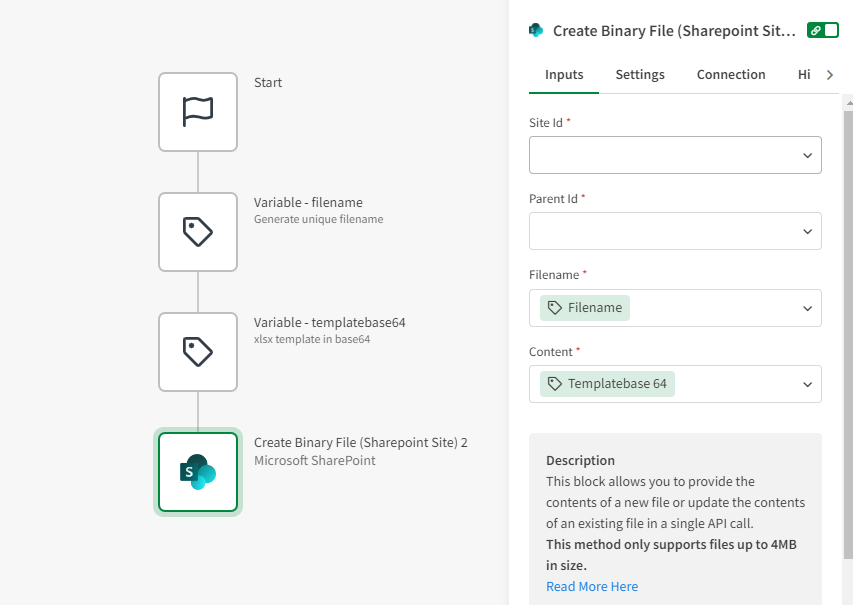Toggle the green link switch in header
The width and height of the screenshot is (853, 605).
(x=822, y=31)
